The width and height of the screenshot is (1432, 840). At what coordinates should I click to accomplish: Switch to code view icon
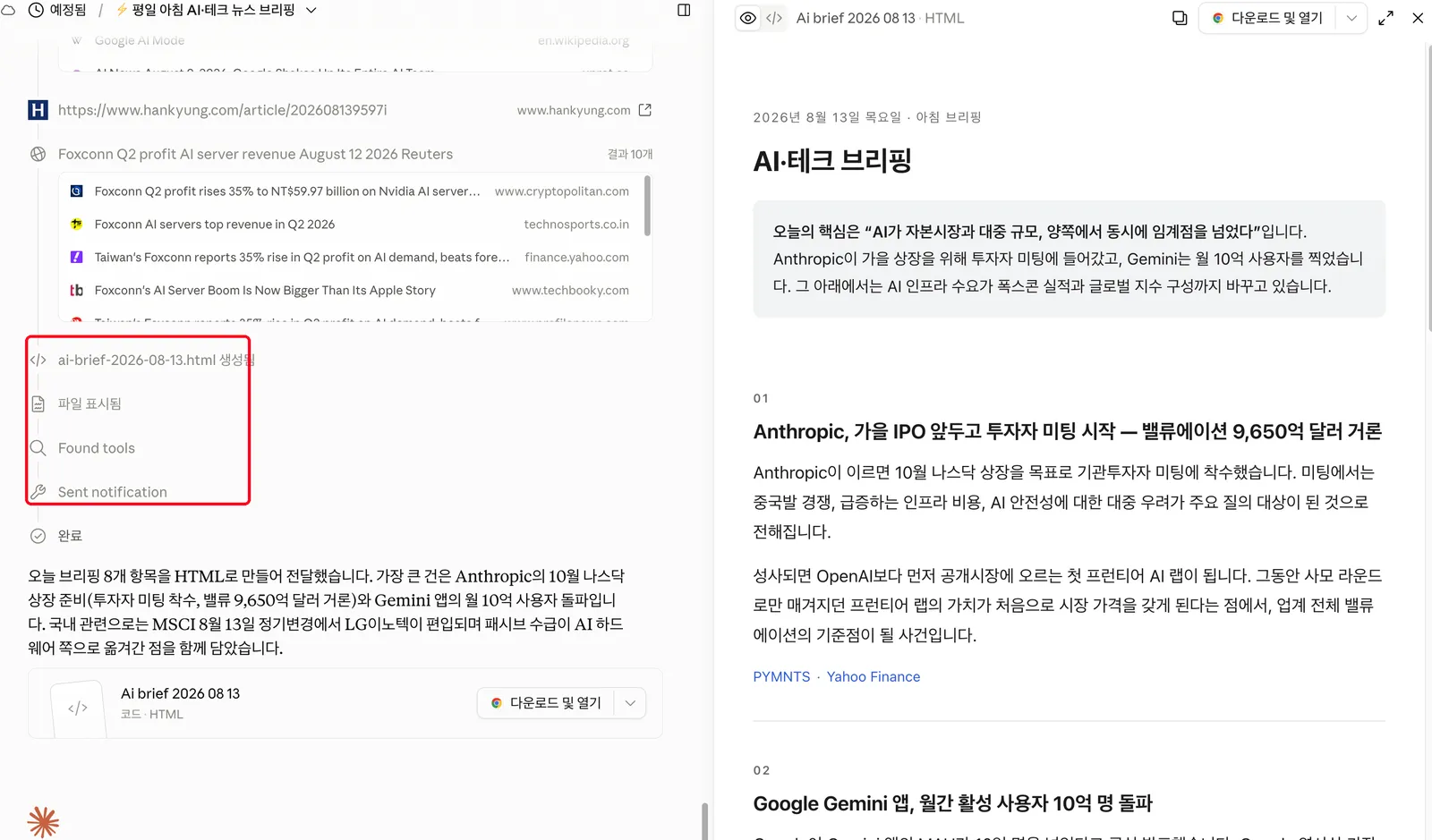tap(774, 18)
